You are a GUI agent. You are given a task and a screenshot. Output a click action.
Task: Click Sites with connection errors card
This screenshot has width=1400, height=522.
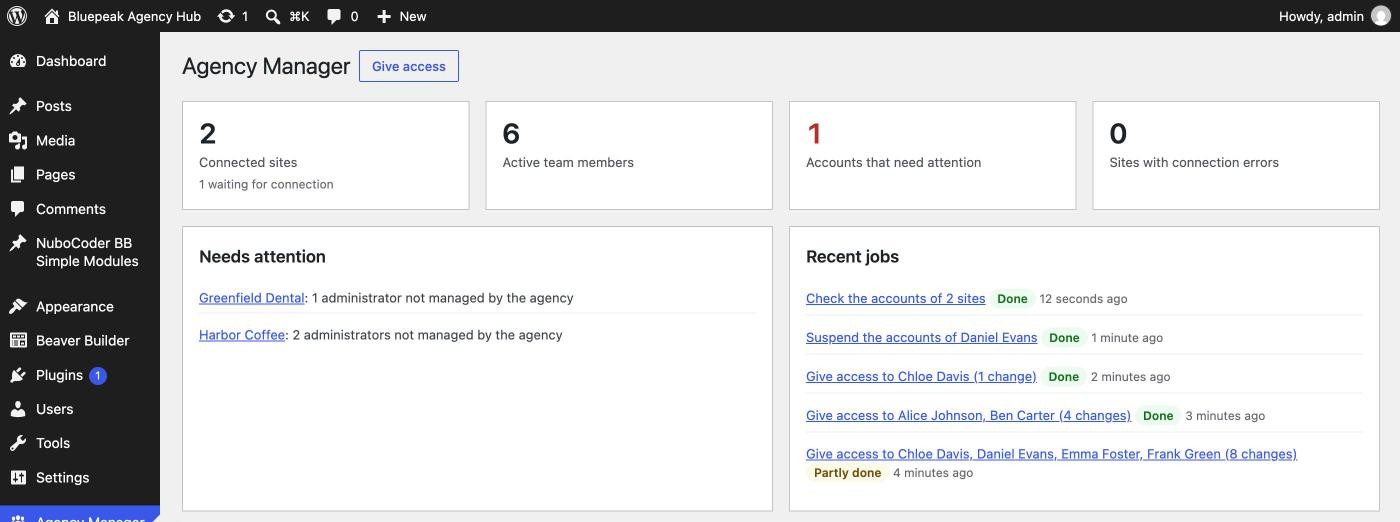[x=1236, y=155]
